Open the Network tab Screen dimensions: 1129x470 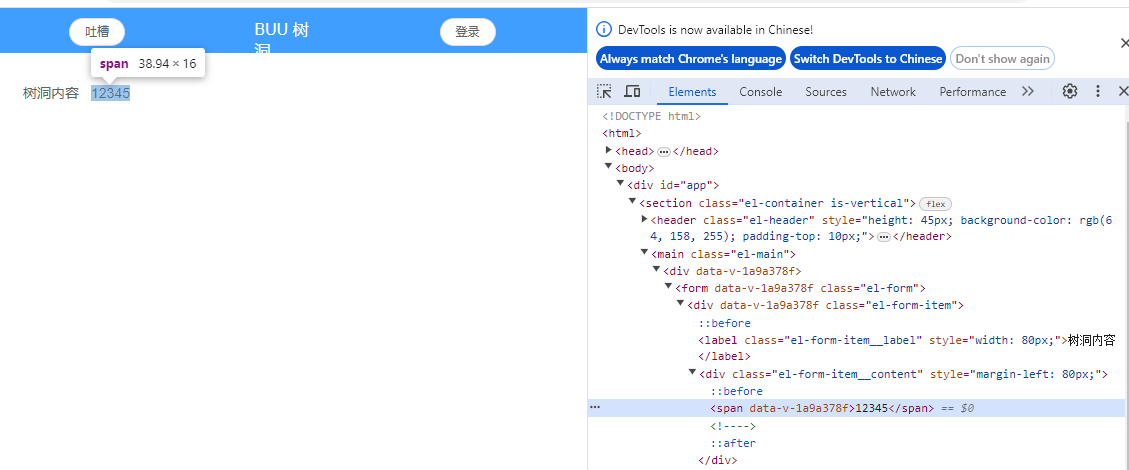point(892,91)
